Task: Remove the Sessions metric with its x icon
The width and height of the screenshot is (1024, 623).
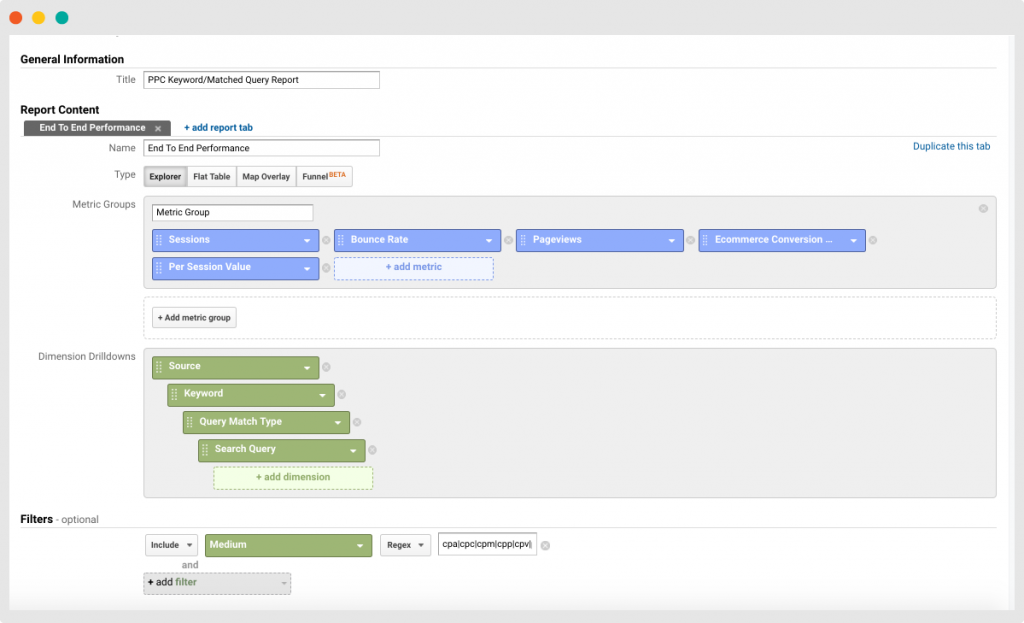Action: tap(326, 240)
